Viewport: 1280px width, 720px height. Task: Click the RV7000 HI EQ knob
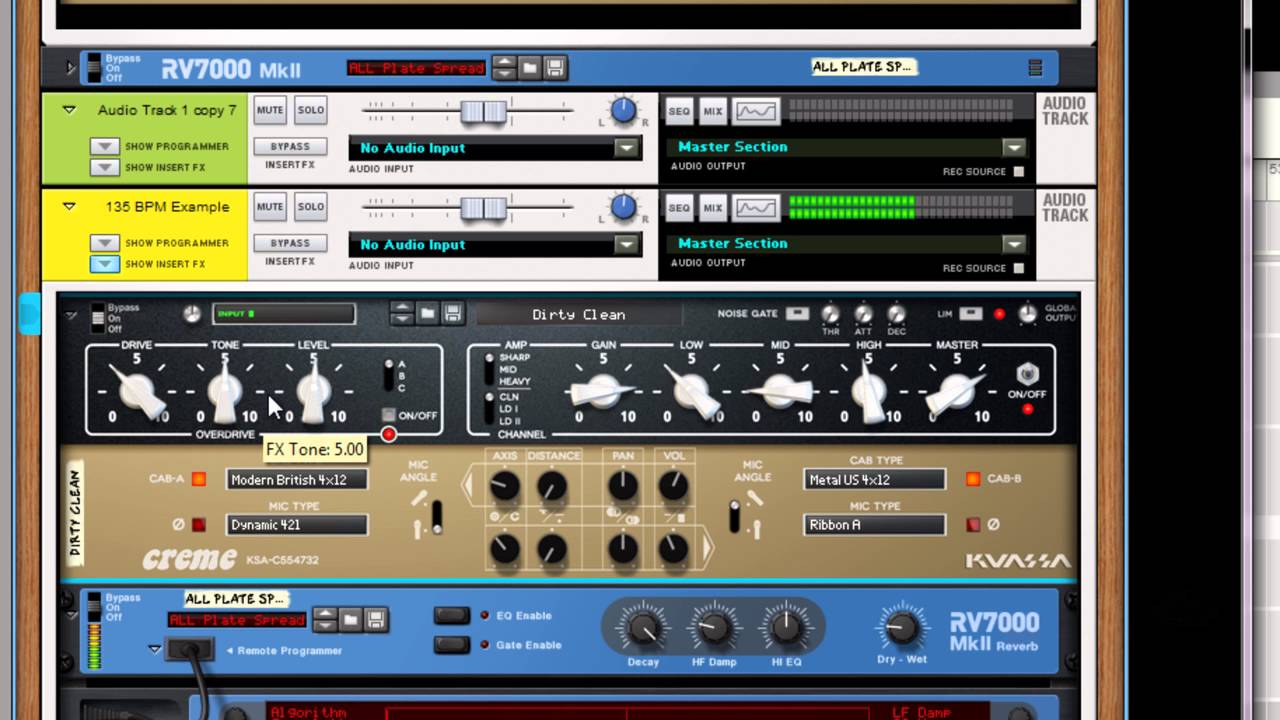(786, 628)
